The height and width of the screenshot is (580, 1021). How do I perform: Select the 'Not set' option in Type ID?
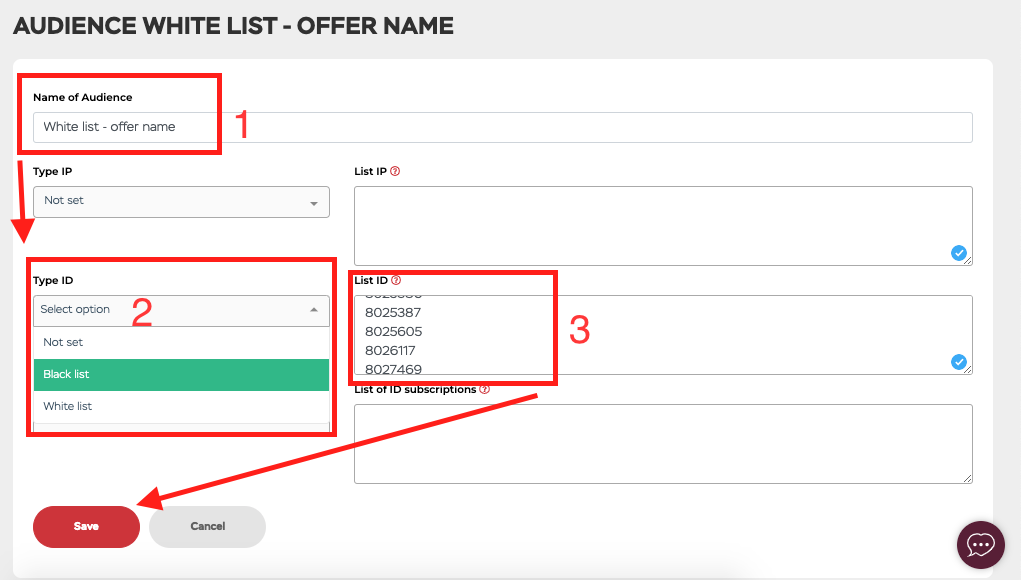pyautogui.click(x=181, y=342)
